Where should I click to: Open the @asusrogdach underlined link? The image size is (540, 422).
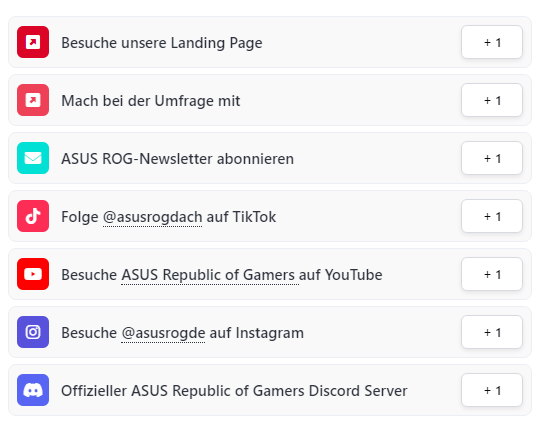(152, 217)
